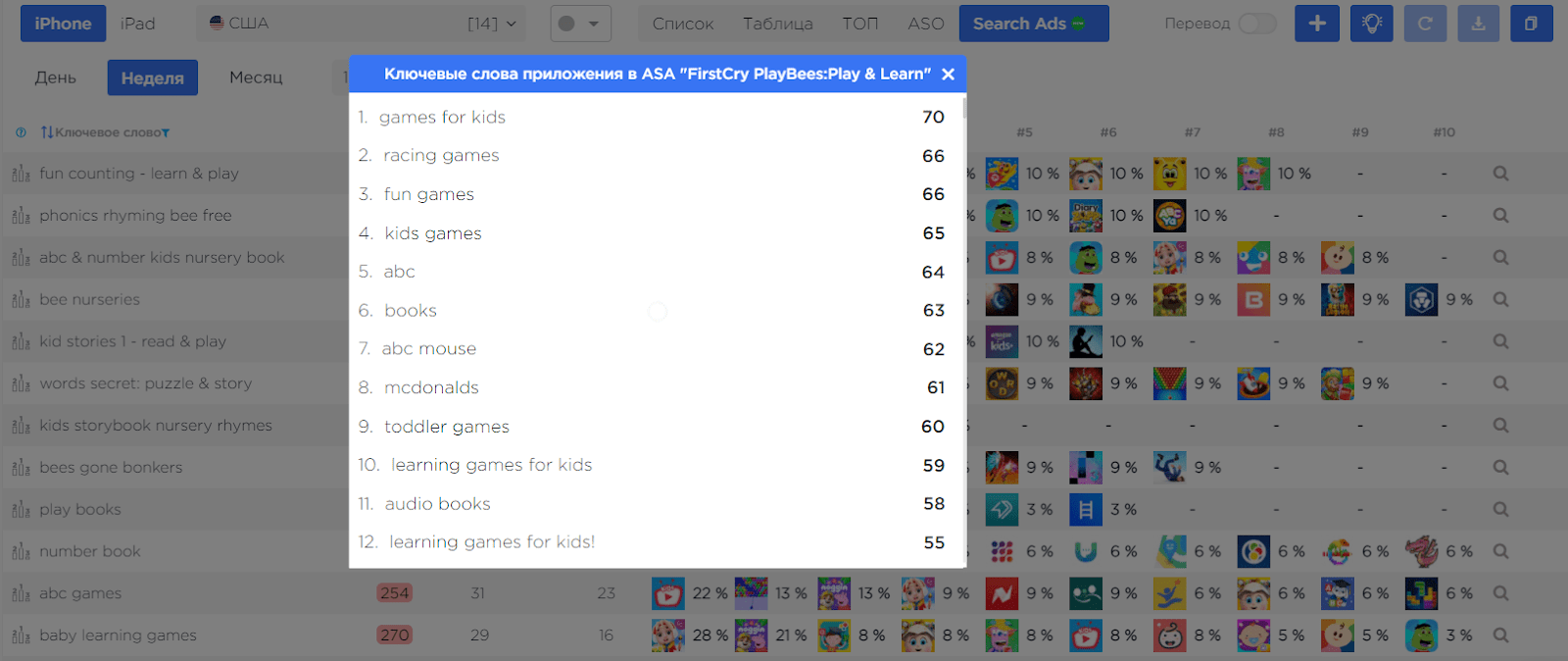This screenshot has height=661, width=1568.
Task: Click keyword 'baby learning games'
Action: (x=118, y=636)
